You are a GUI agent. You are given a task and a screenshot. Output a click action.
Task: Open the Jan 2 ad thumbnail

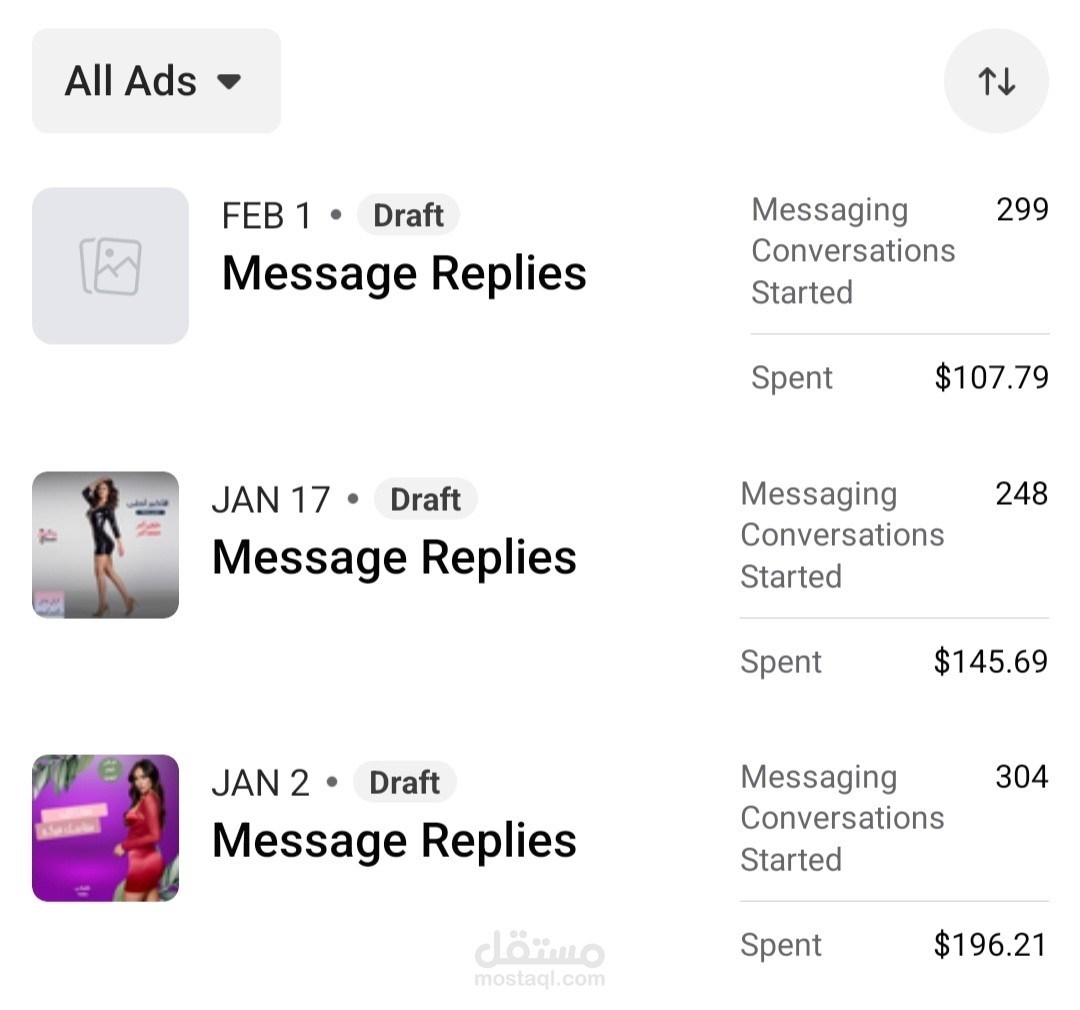(x=106, y=828)
